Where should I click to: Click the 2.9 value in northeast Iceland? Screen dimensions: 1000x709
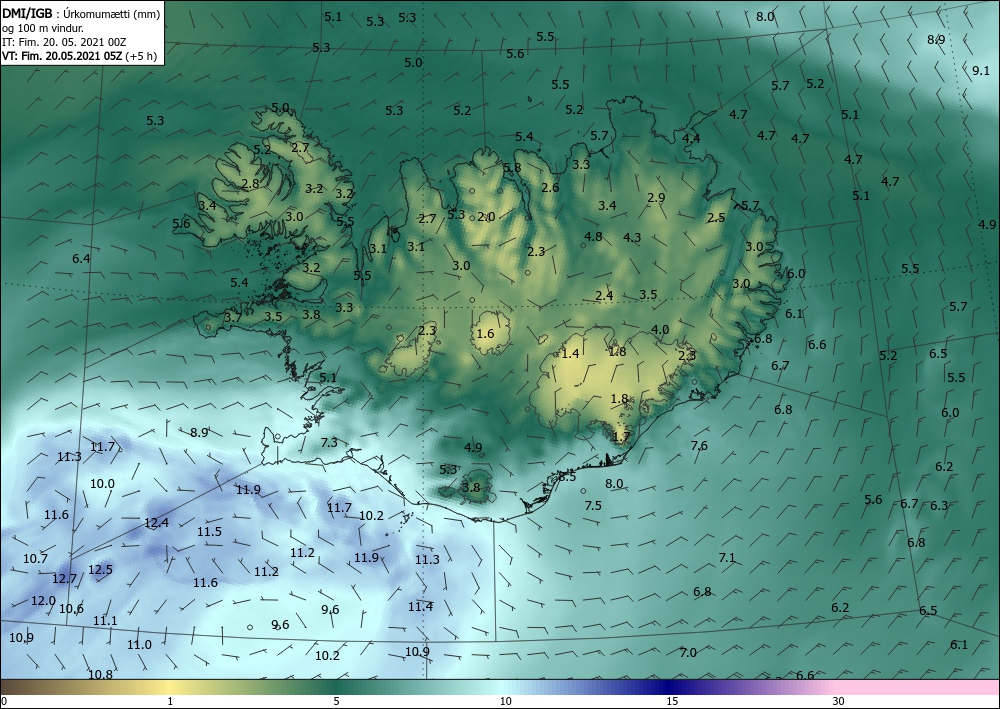point(656,198)
